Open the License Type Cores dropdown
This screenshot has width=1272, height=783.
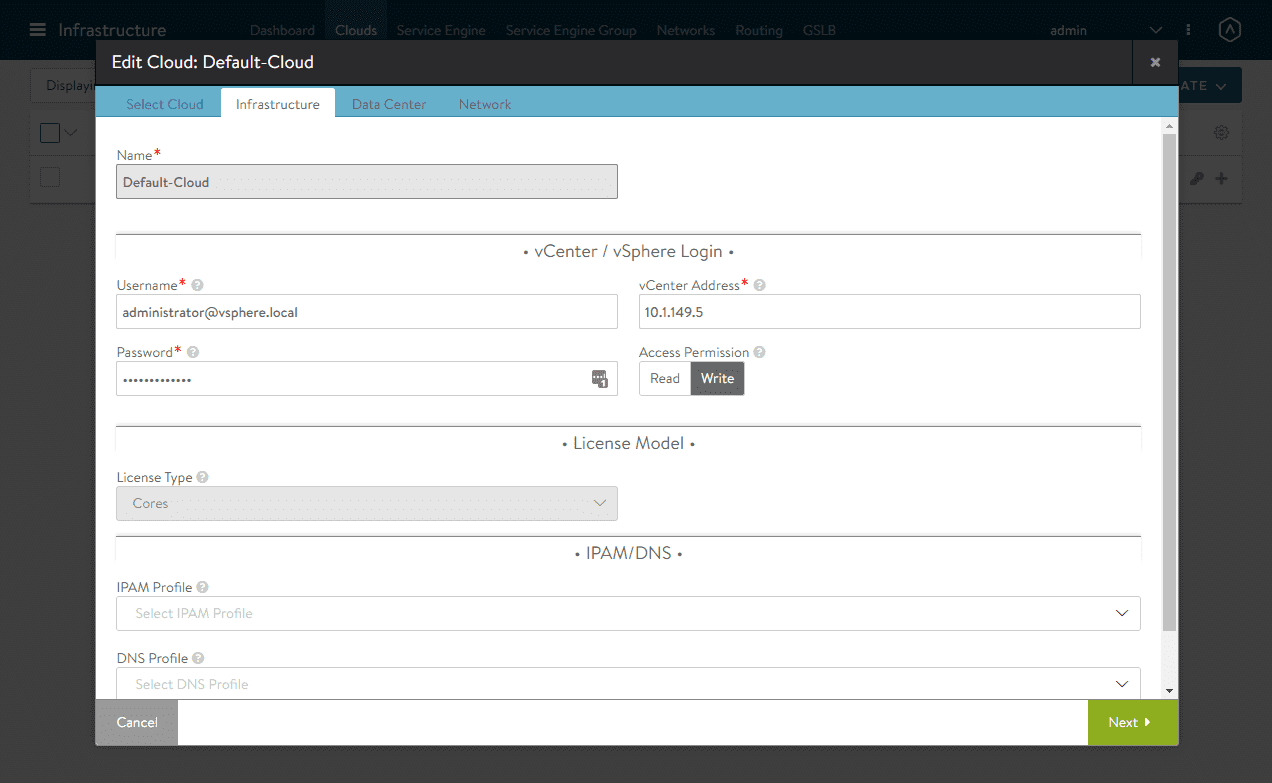click(x=367, y=503)
